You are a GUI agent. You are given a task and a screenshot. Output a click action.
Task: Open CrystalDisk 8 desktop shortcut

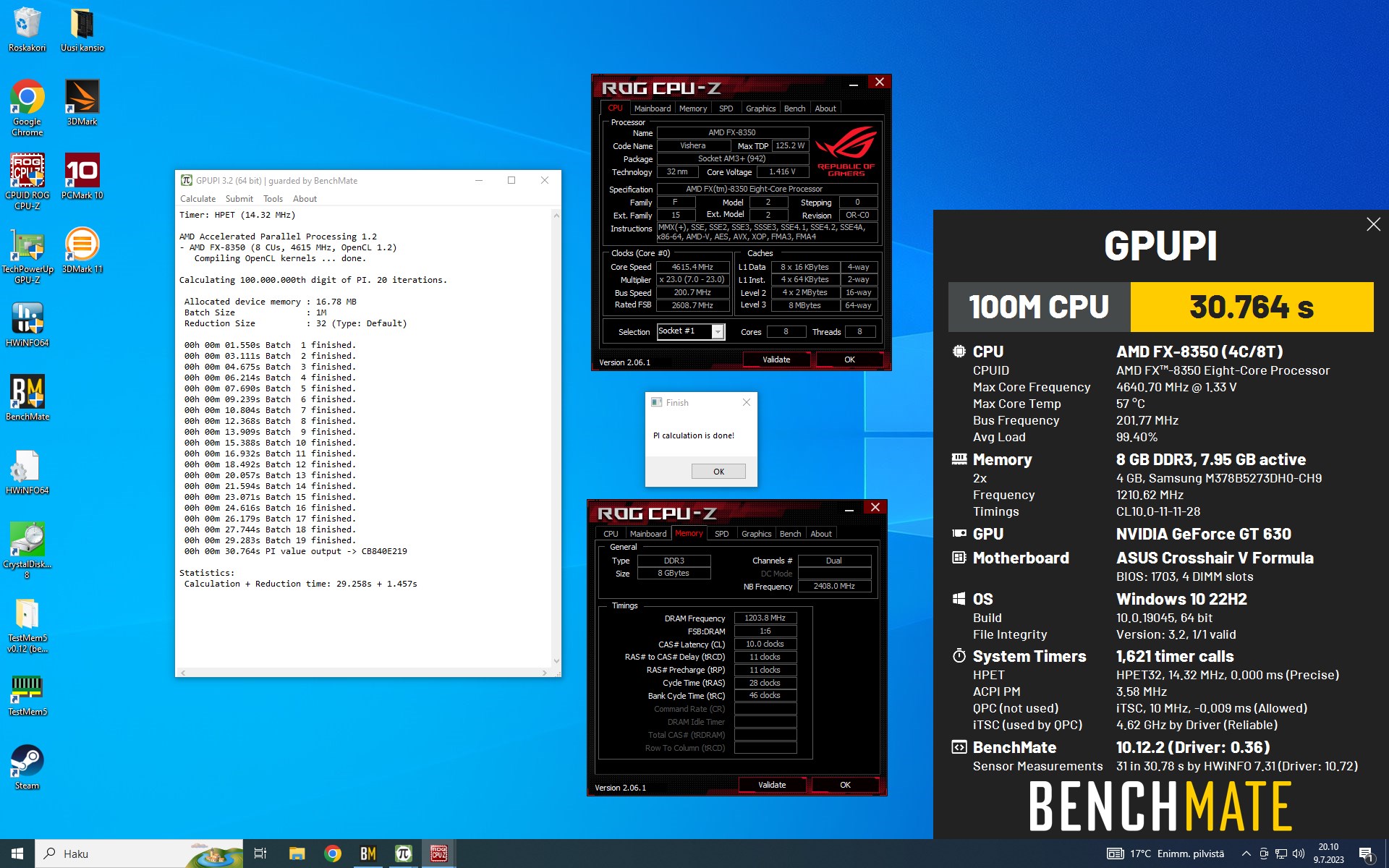(x=27, y=550)
